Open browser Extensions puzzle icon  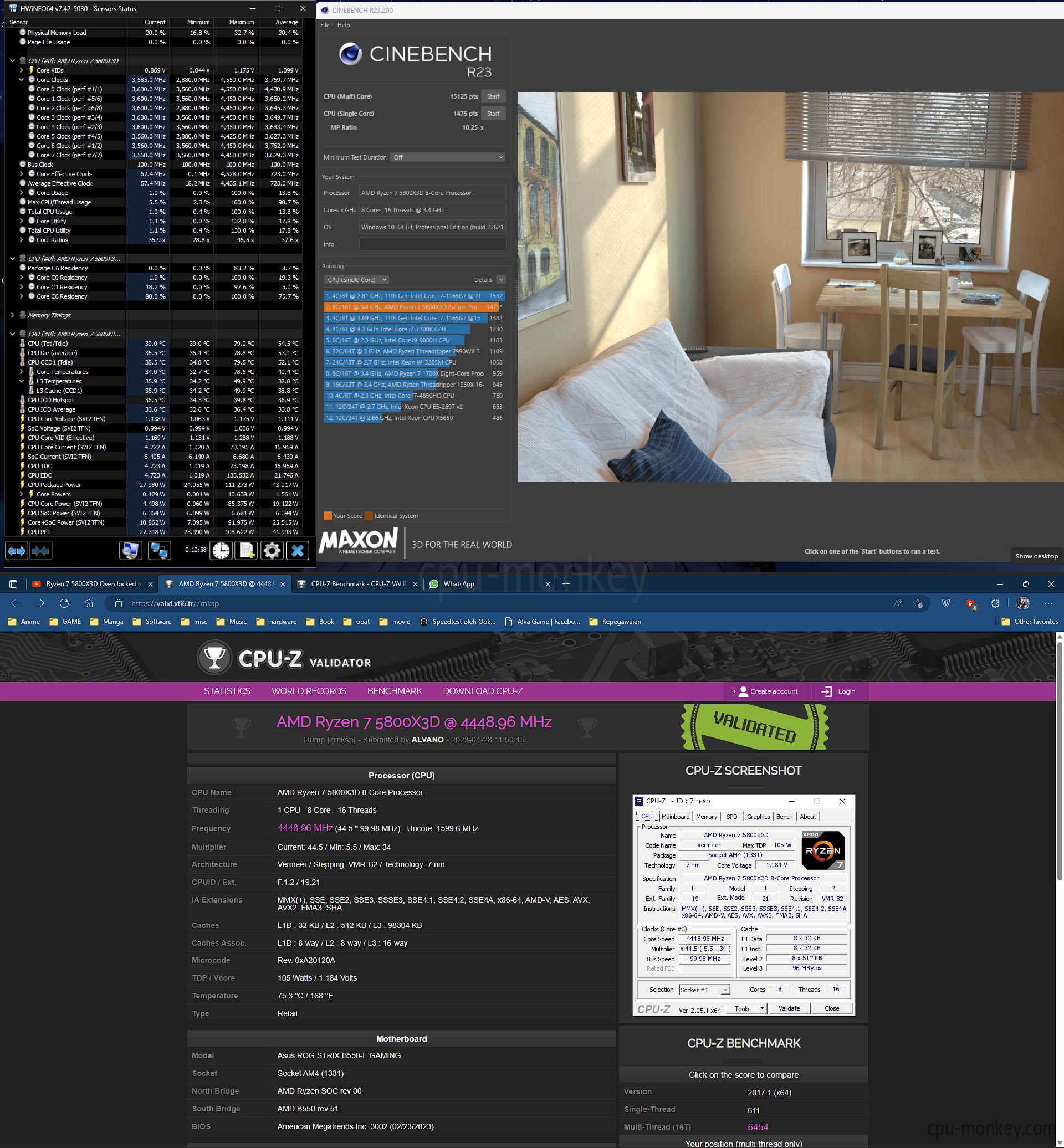coord(995,603)
